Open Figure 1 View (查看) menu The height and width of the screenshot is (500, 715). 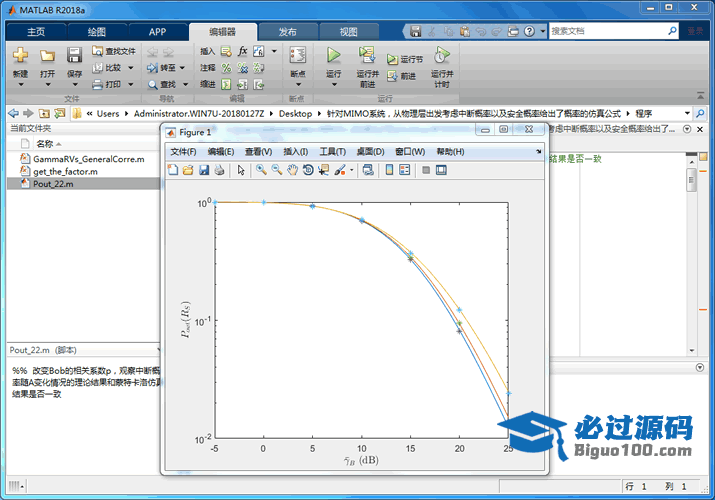[259, 152]
